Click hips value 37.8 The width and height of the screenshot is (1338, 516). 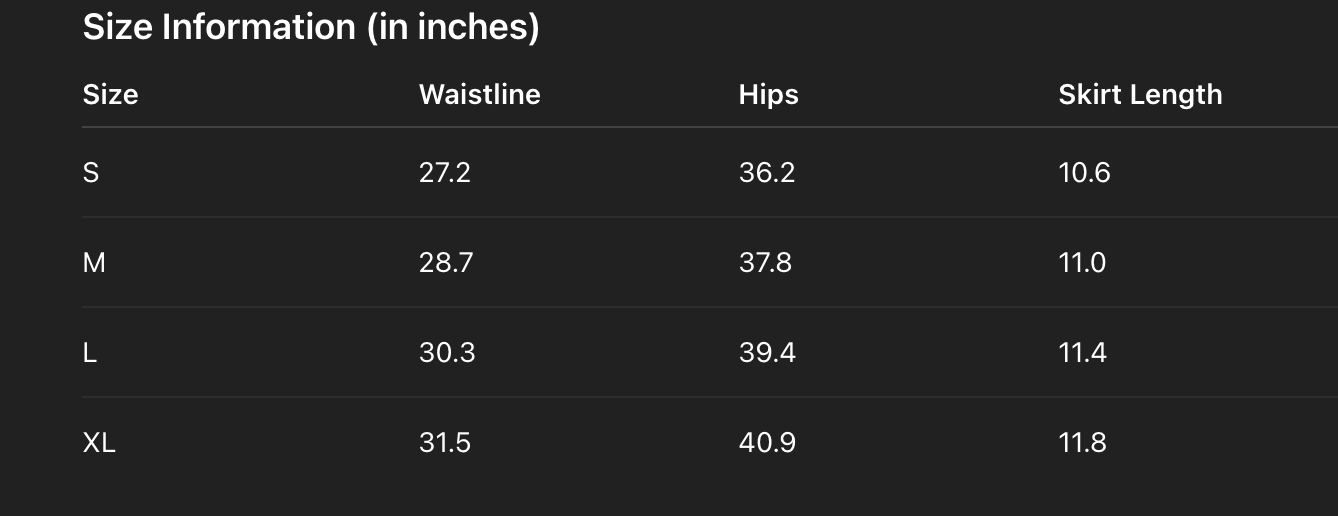coord(765,263)
